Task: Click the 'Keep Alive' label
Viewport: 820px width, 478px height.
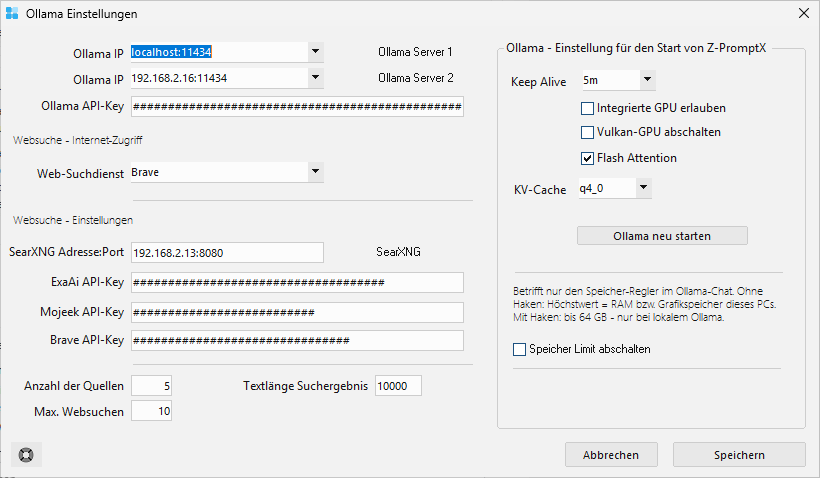Action: point(539,82)
